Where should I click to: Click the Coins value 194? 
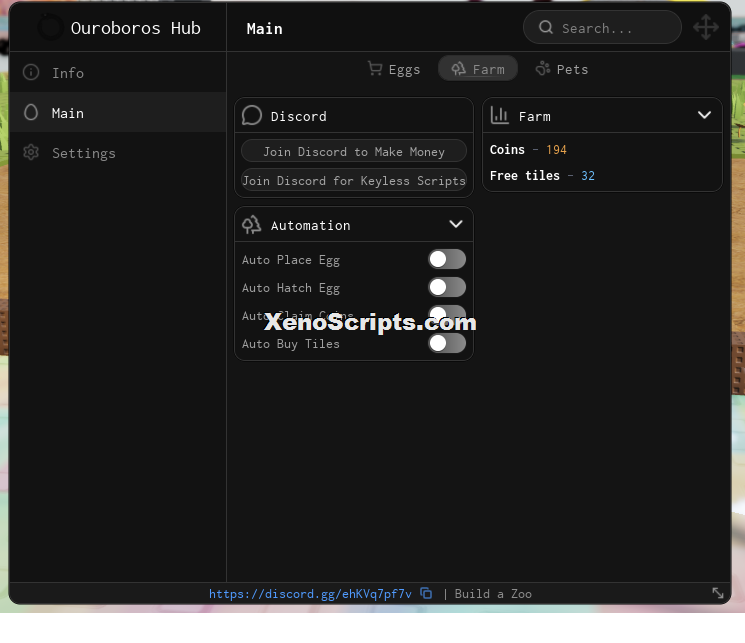point(556,150)
